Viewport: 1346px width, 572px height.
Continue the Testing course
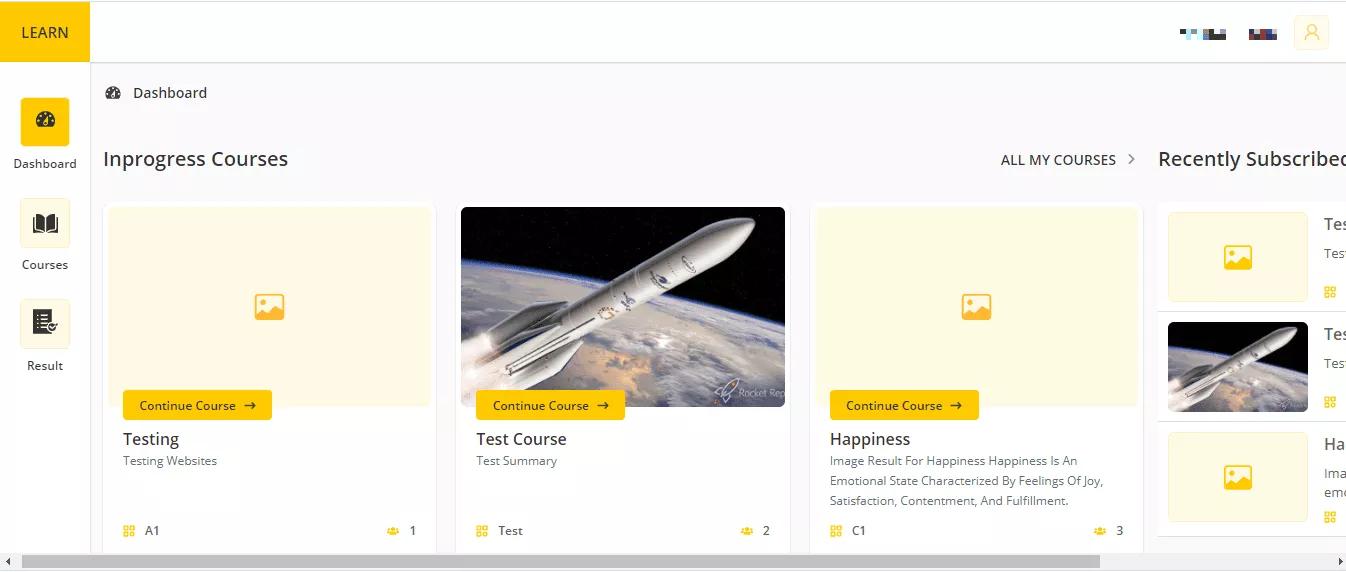[x=197, y=405]
